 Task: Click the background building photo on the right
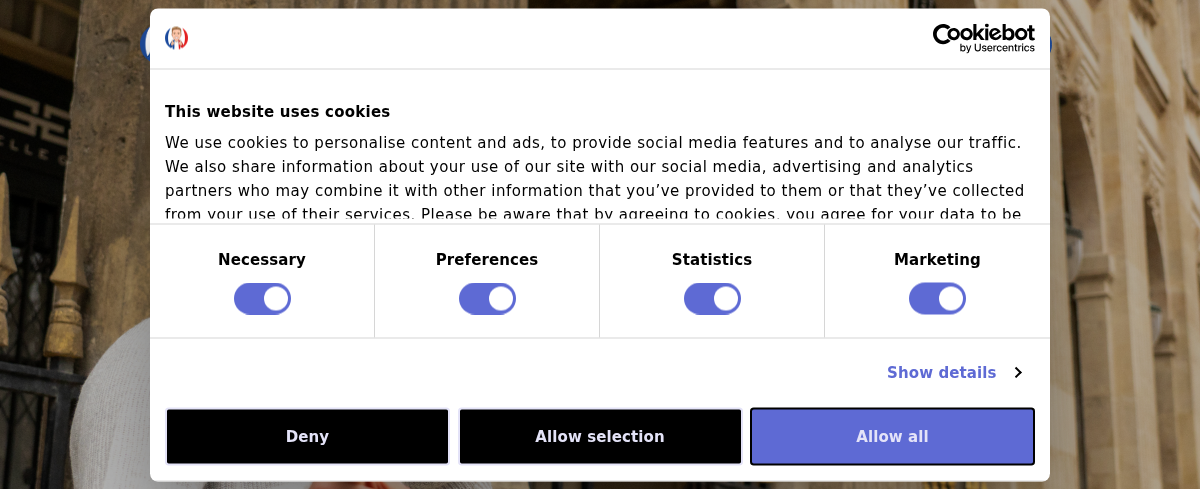point(1125,244)
